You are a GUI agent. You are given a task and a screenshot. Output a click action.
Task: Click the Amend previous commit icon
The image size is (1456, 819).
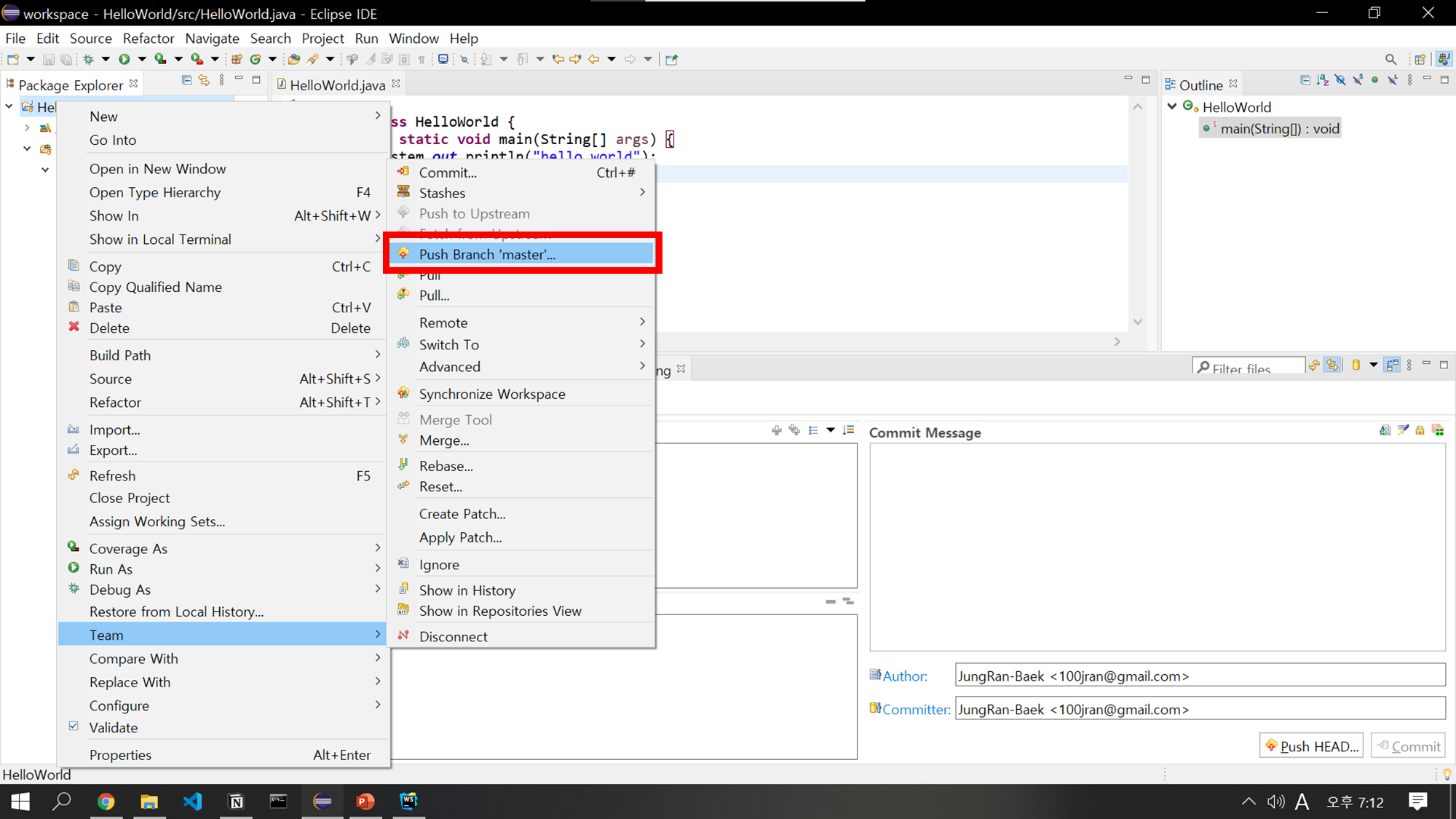click(1385, 430)
